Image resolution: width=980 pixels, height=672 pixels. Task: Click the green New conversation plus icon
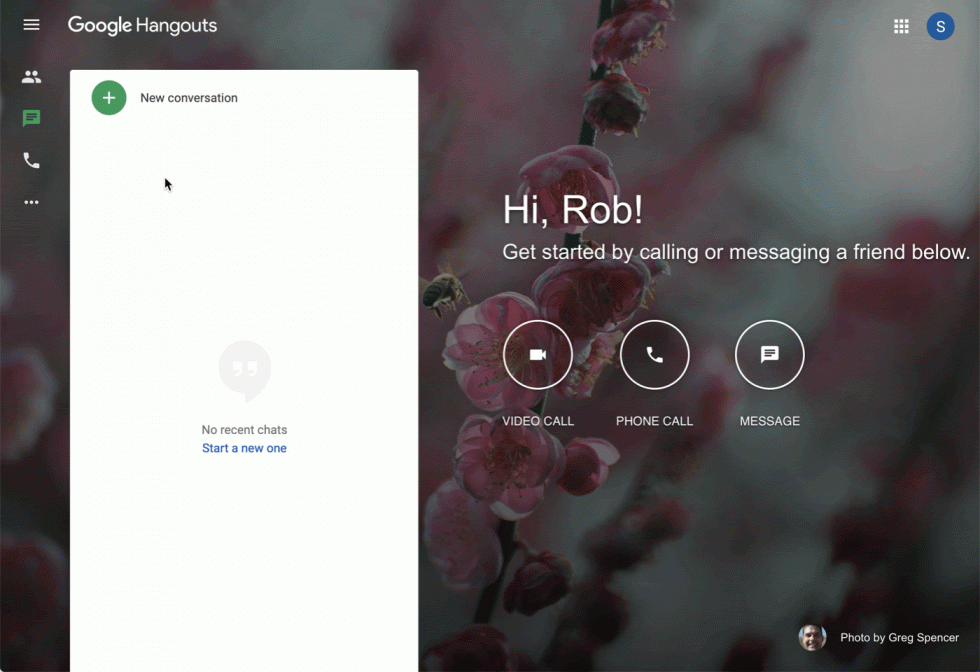(108, 97)
